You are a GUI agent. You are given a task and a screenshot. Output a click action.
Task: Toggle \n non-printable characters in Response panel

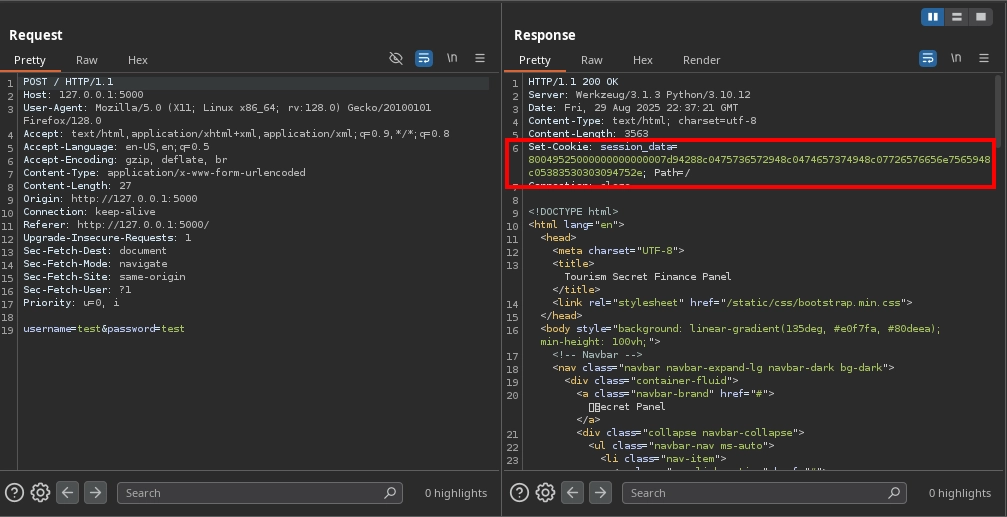click(956, 59)
